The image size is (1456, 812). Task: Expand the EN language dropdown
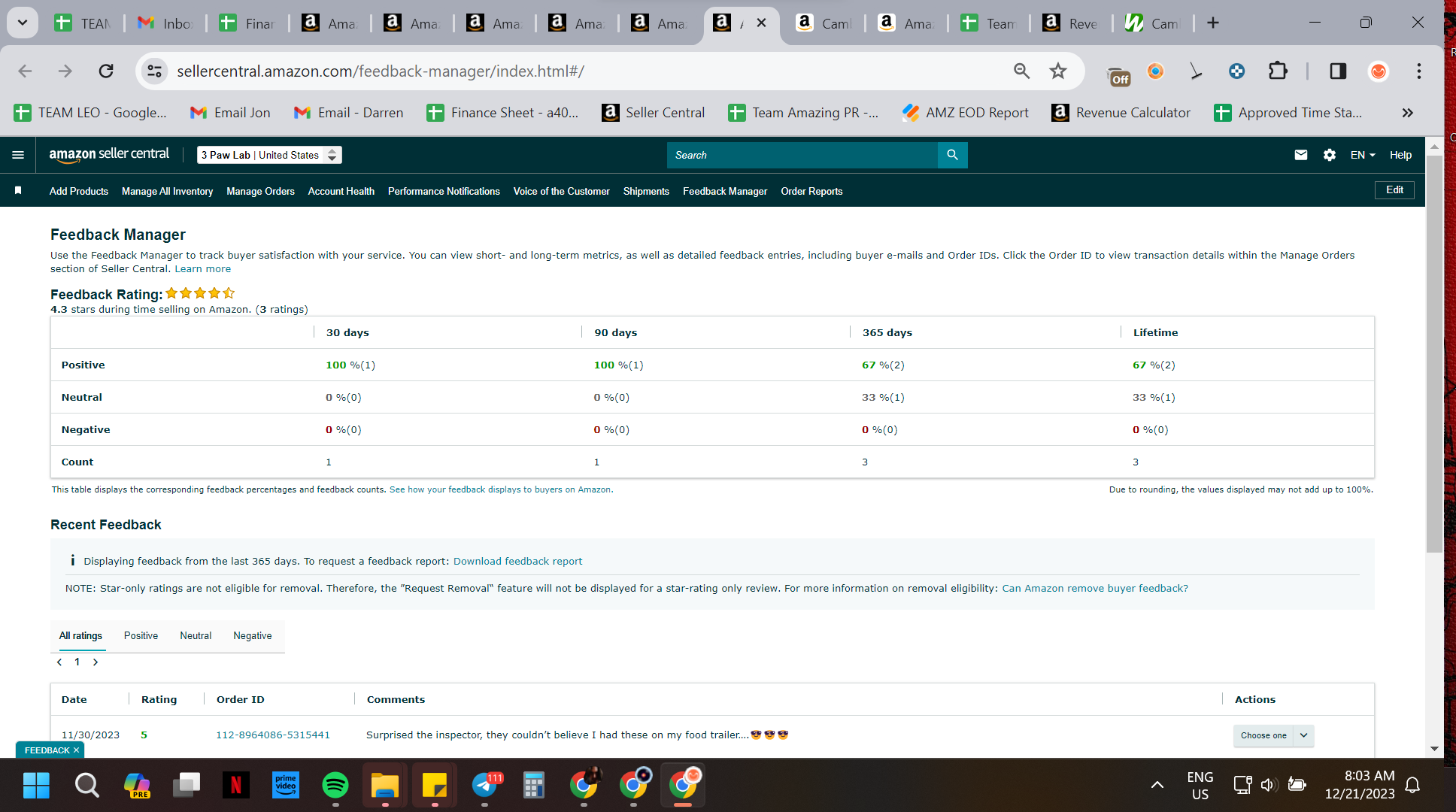1363,155
